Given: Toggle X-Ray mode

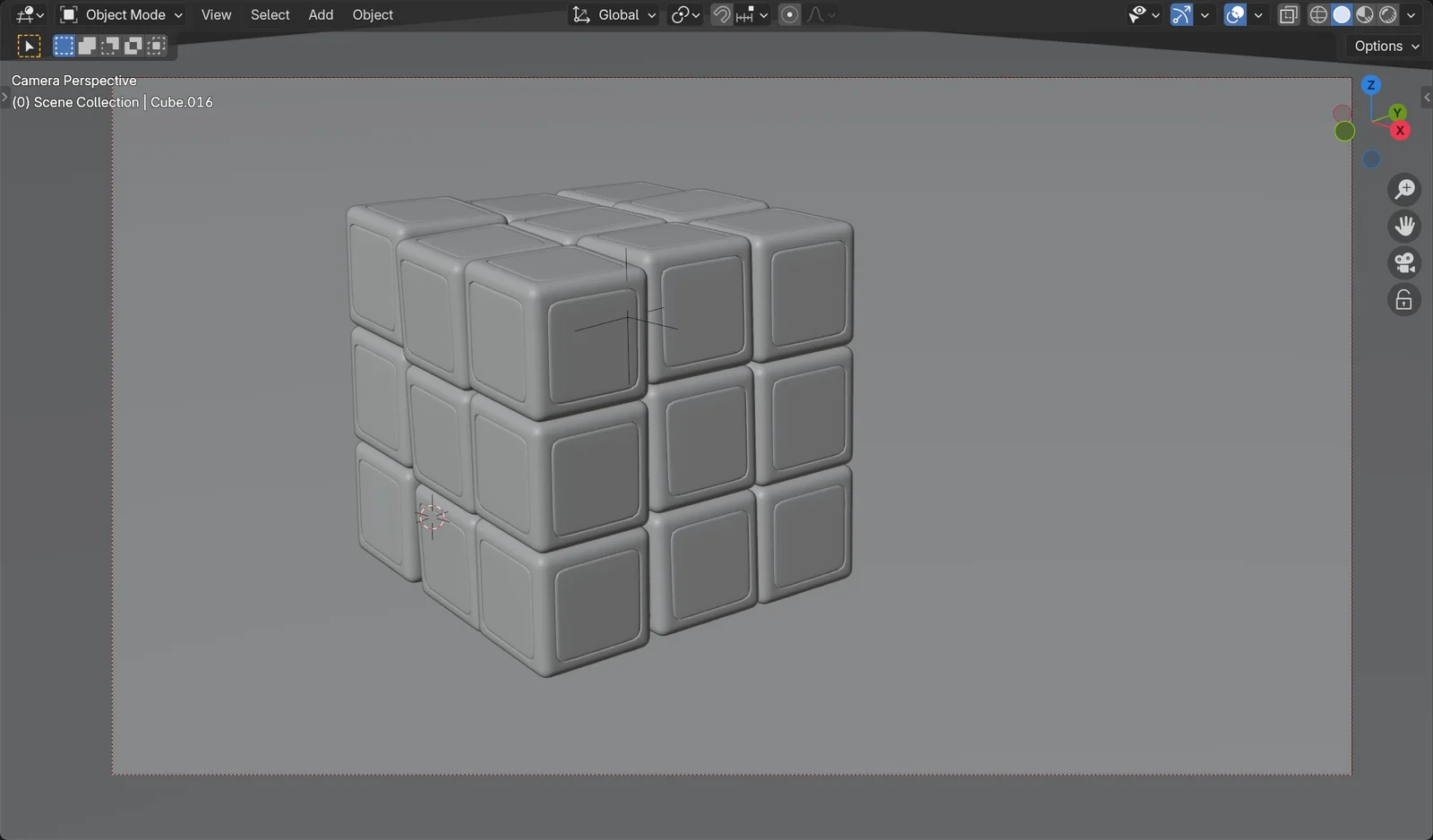Looking at the screenshot, I should pyautogui.click(x=1289, y=15).
